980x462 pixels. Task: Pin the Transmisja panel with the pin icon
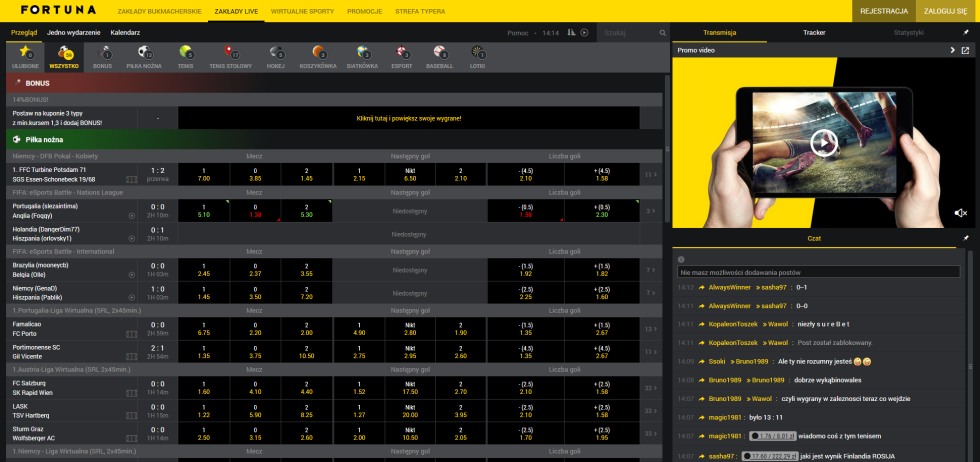pyautogui.click(x=966, y=33)
